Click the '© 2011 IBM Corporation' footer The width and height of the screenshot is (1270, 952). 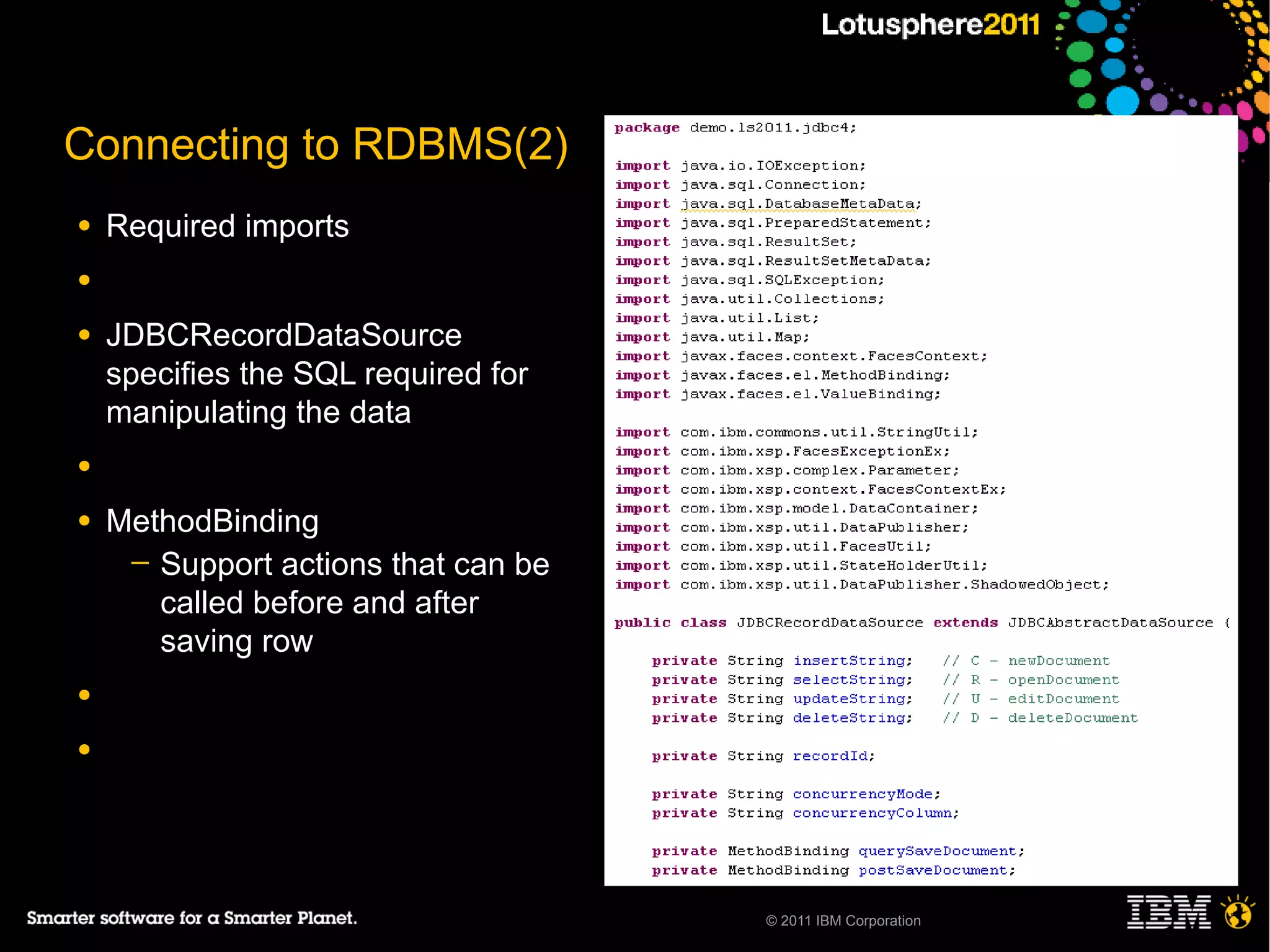click(843, 921)
